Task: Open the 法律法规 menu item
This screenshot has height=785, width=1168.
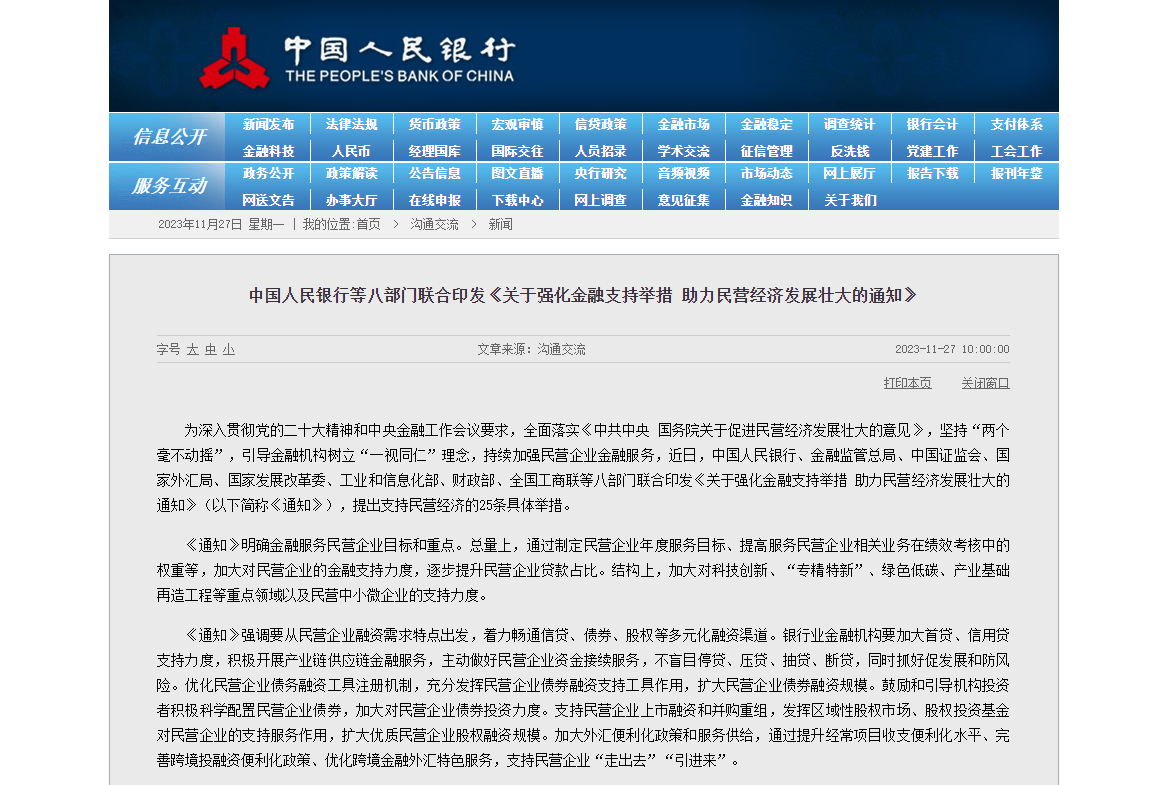Action: (x=351, y=124)
